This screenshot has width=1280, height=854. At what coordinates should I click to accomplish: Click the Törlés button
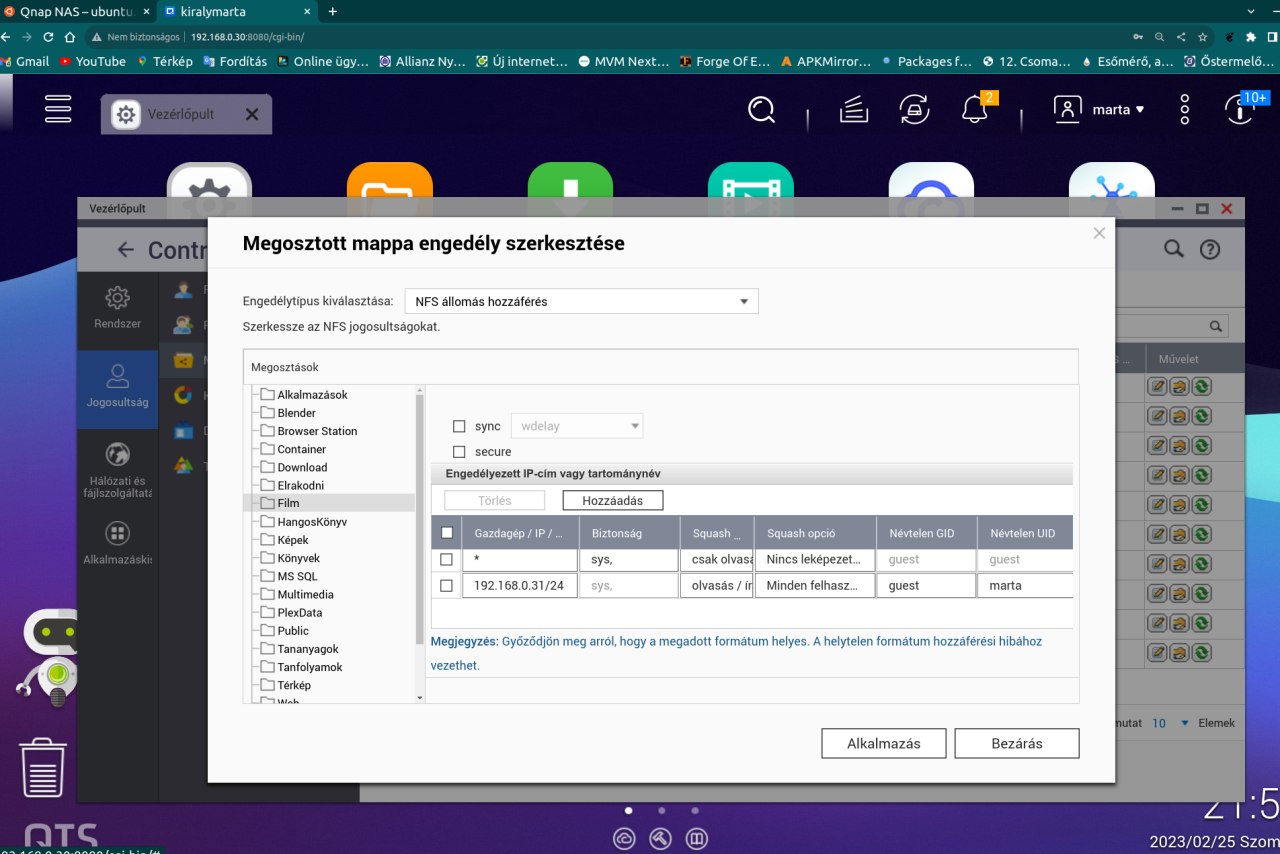point(494,500)
